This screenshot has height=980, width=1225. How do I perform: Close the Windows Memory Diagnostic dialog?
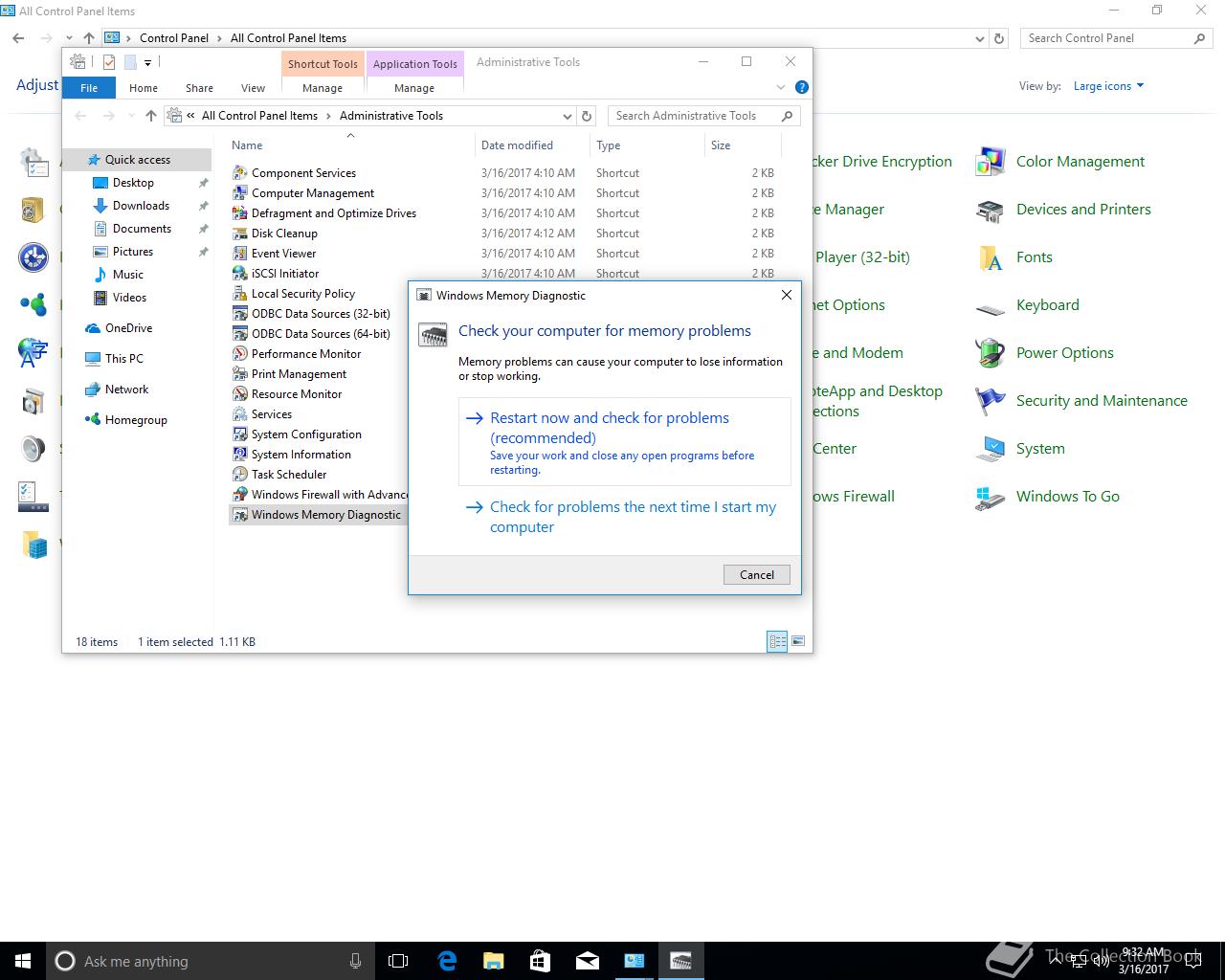[x=787, y=295]
